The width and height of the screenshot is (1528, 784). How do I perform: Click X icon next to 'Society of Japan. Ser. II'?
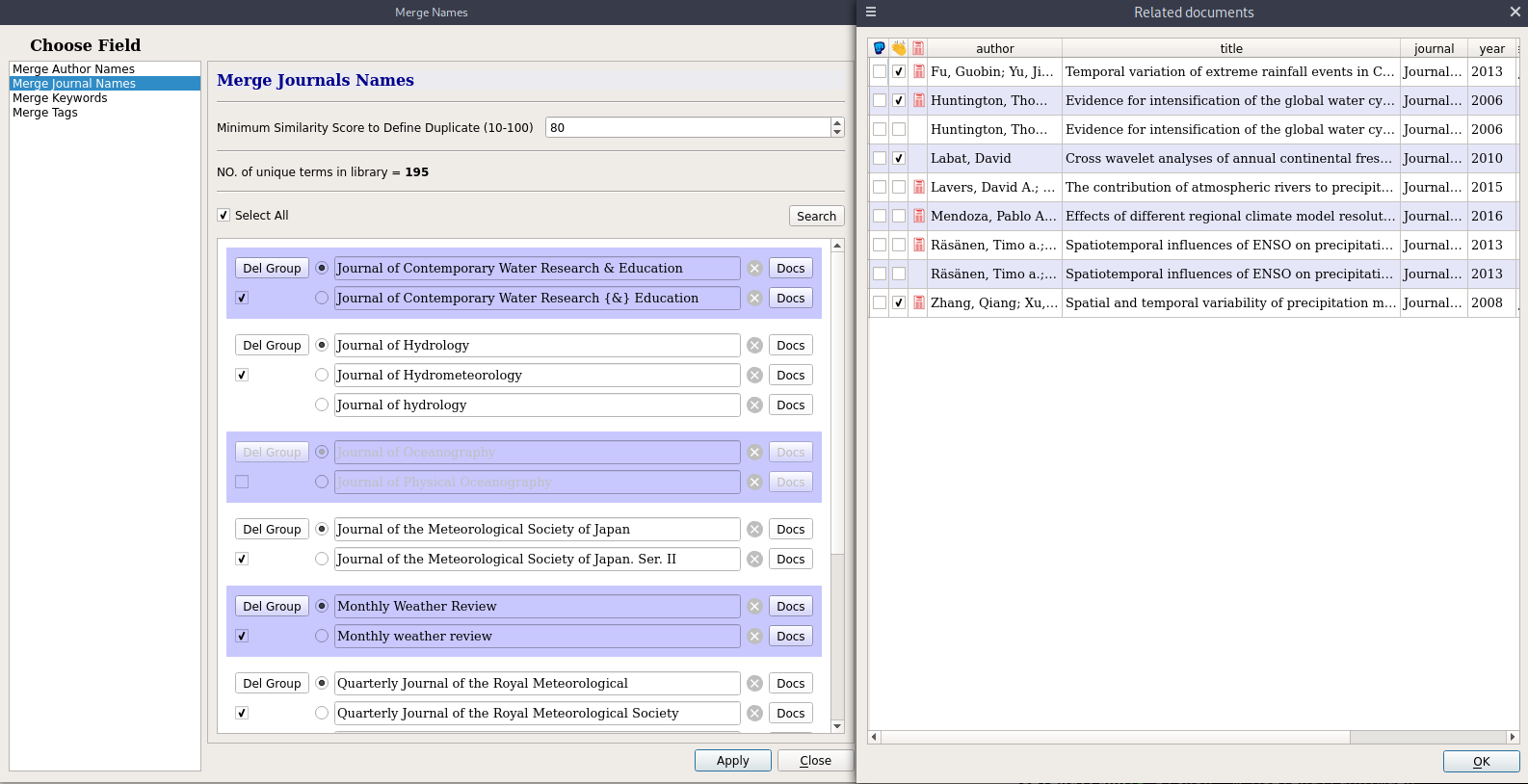pyautogui.click(x=755, y=560)
